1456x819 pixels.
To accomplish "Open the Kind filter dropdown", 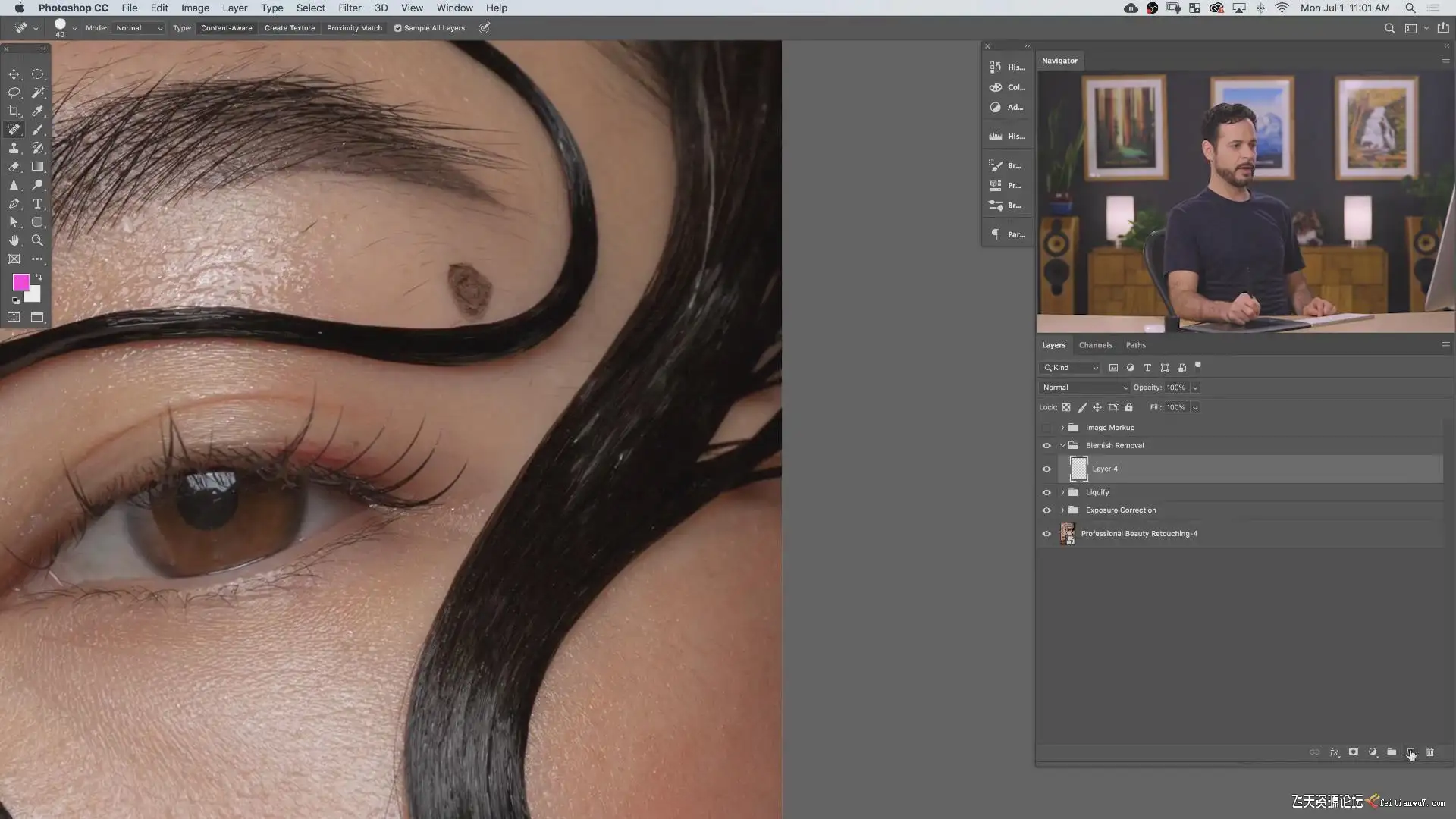I will [1070, 368].
